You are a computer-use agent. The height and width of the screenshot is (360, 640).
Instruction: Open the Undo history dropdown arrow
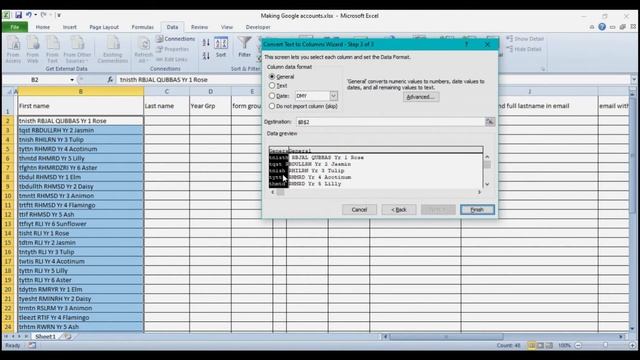[x=36, y=15]
